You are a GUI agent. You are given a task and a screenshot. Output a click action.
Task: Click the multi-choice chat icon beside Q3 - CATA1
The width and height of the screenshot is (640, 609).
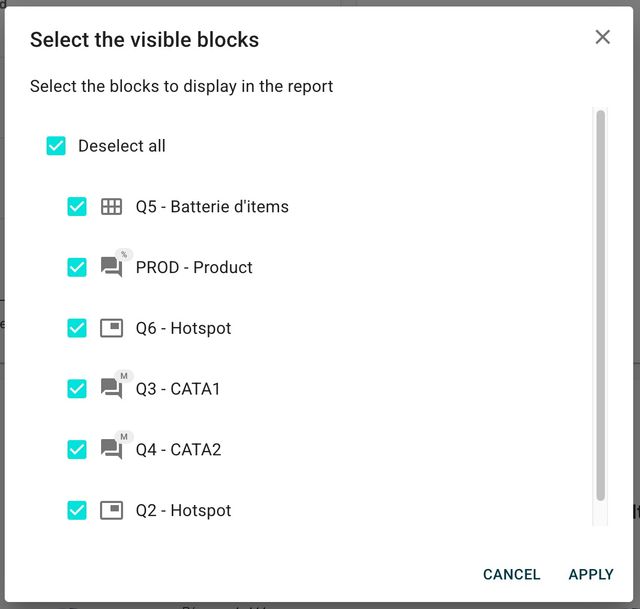[x=112, y=388]
